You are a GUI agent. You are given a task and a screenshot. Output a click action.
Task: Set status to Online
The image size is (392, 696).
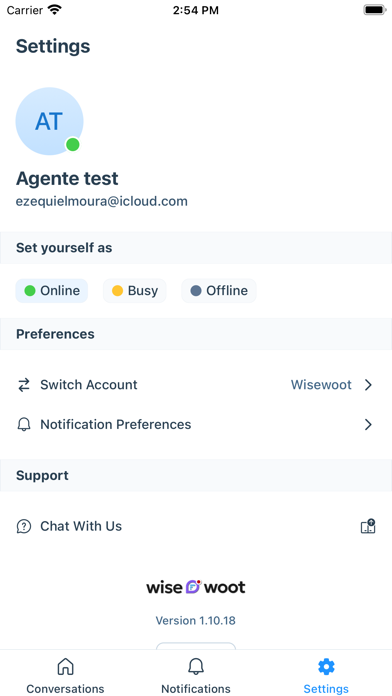(52, 291)
